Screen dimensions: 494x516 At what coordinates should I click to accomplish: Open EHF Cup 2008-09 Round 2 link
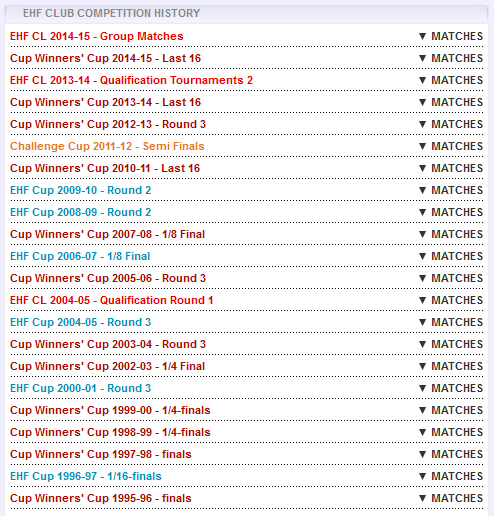click(x=80, y=212)
